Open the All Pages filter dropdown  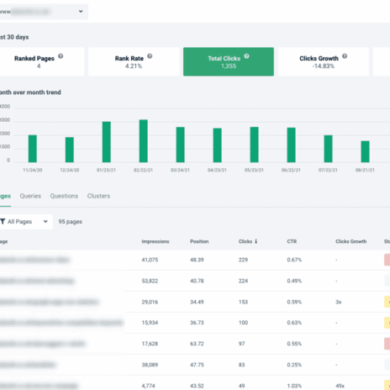click(26, 222)
